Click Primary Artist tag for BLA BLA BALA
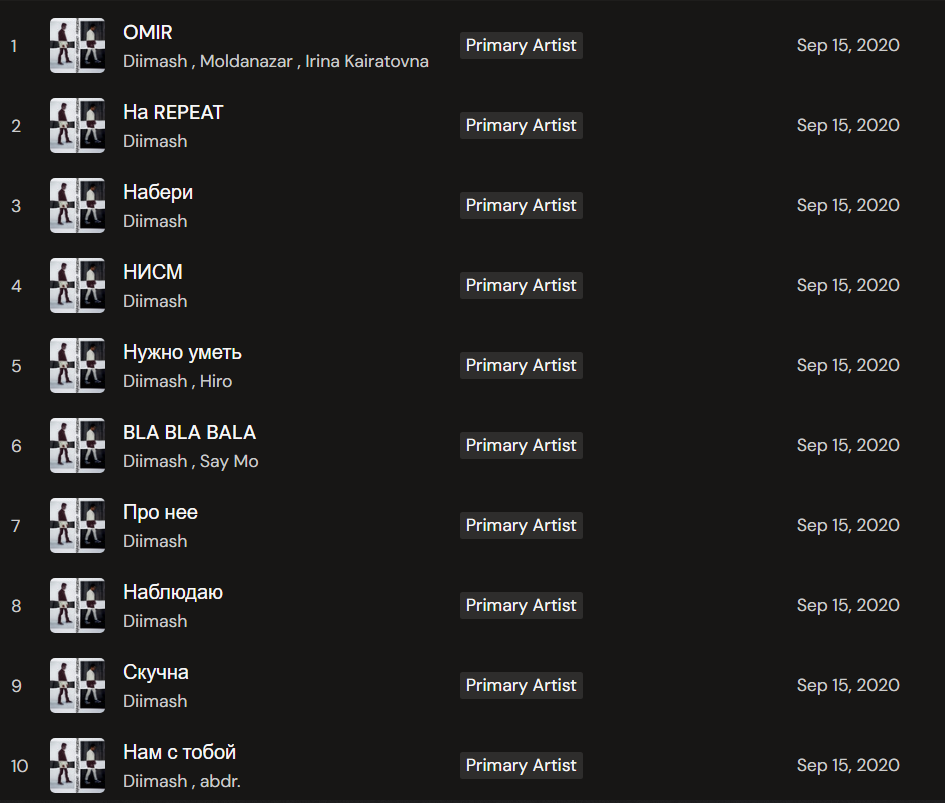The height and width of the screenshot is (803, 945). (x=521, y=446)
